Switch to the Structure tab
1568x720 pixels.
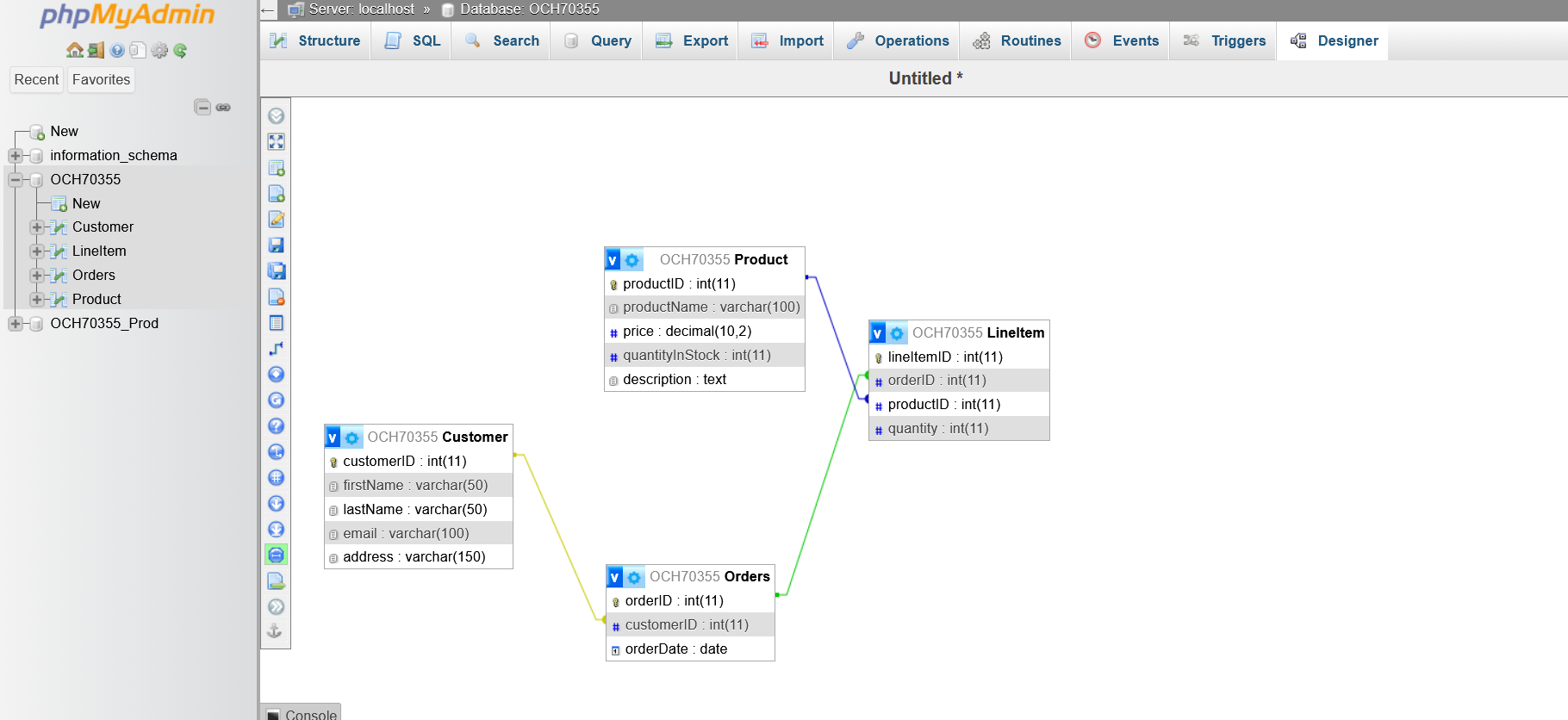pos(315,40)
